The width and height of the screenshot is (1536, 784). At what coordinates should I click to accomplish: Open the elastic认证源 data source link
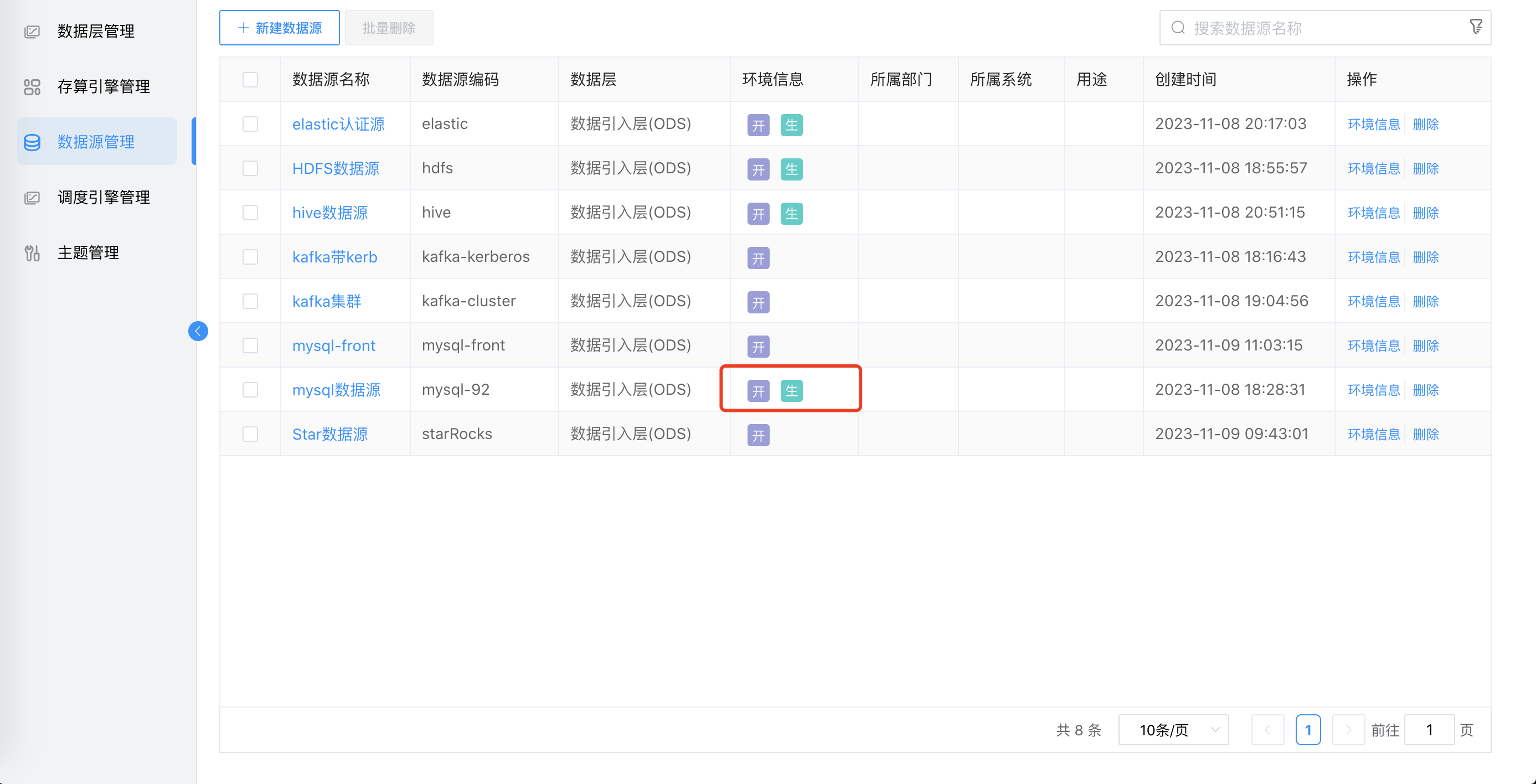pos(339,124)
